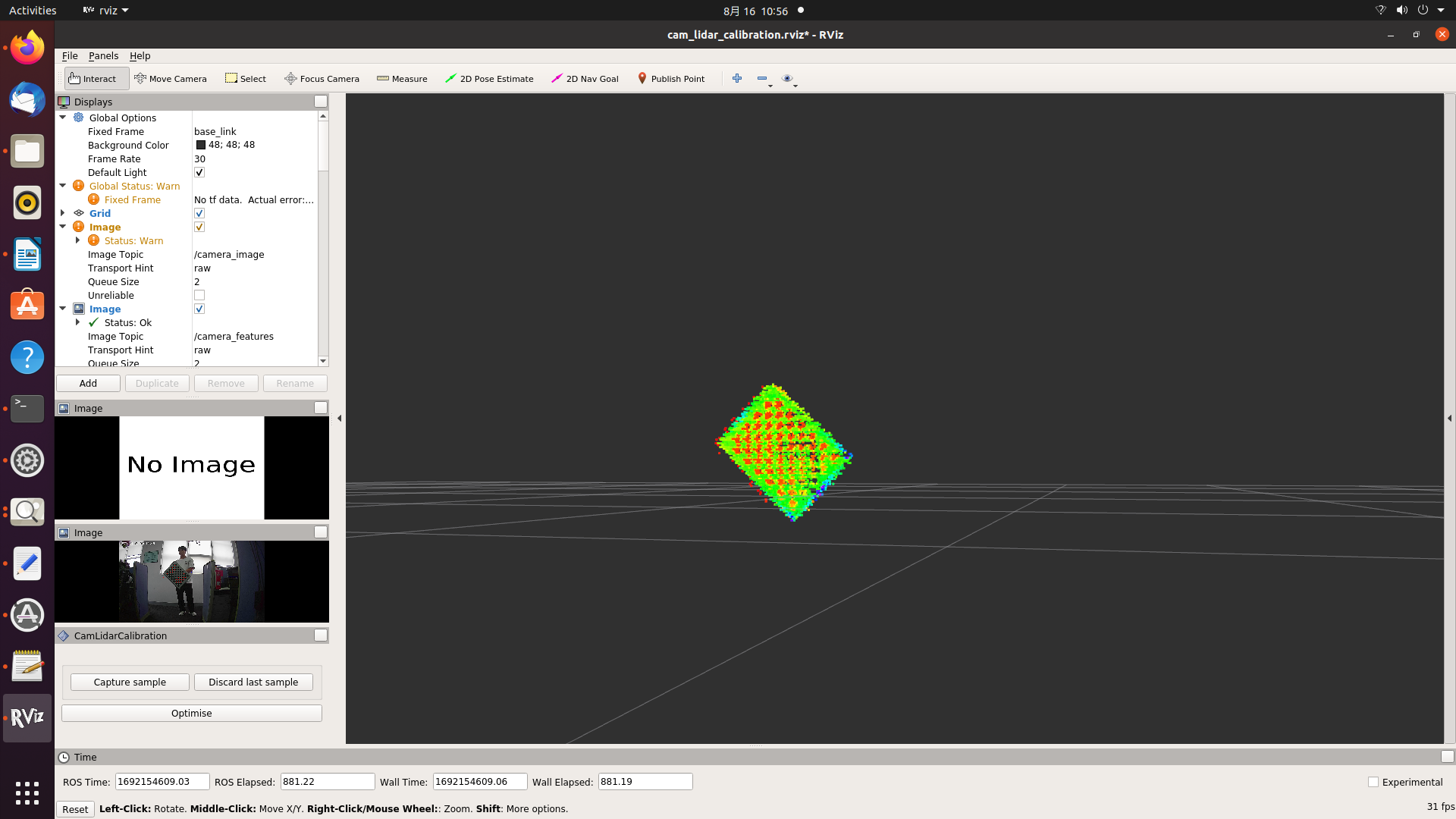
Task: Click the ROS Time input field
Action: [x=162, y=782]
